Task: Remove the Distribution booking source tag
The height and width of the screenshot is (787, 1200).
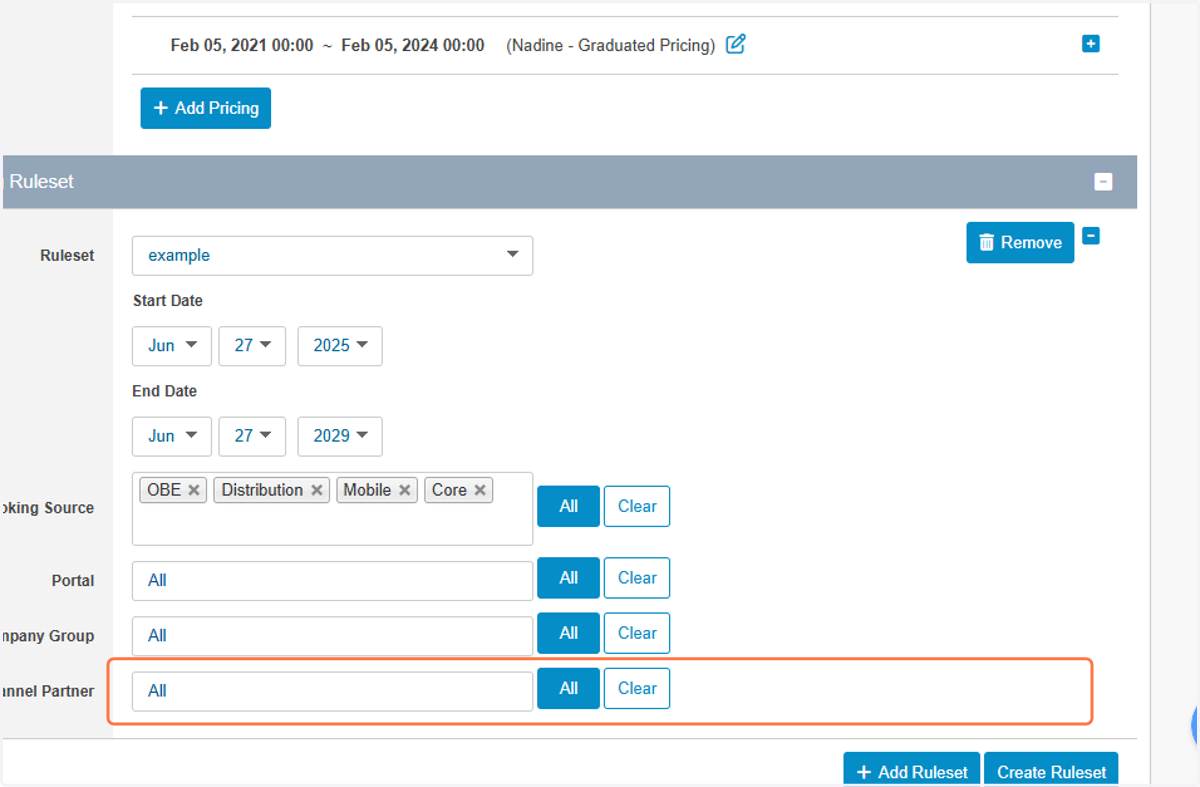Action: (316, 490)
